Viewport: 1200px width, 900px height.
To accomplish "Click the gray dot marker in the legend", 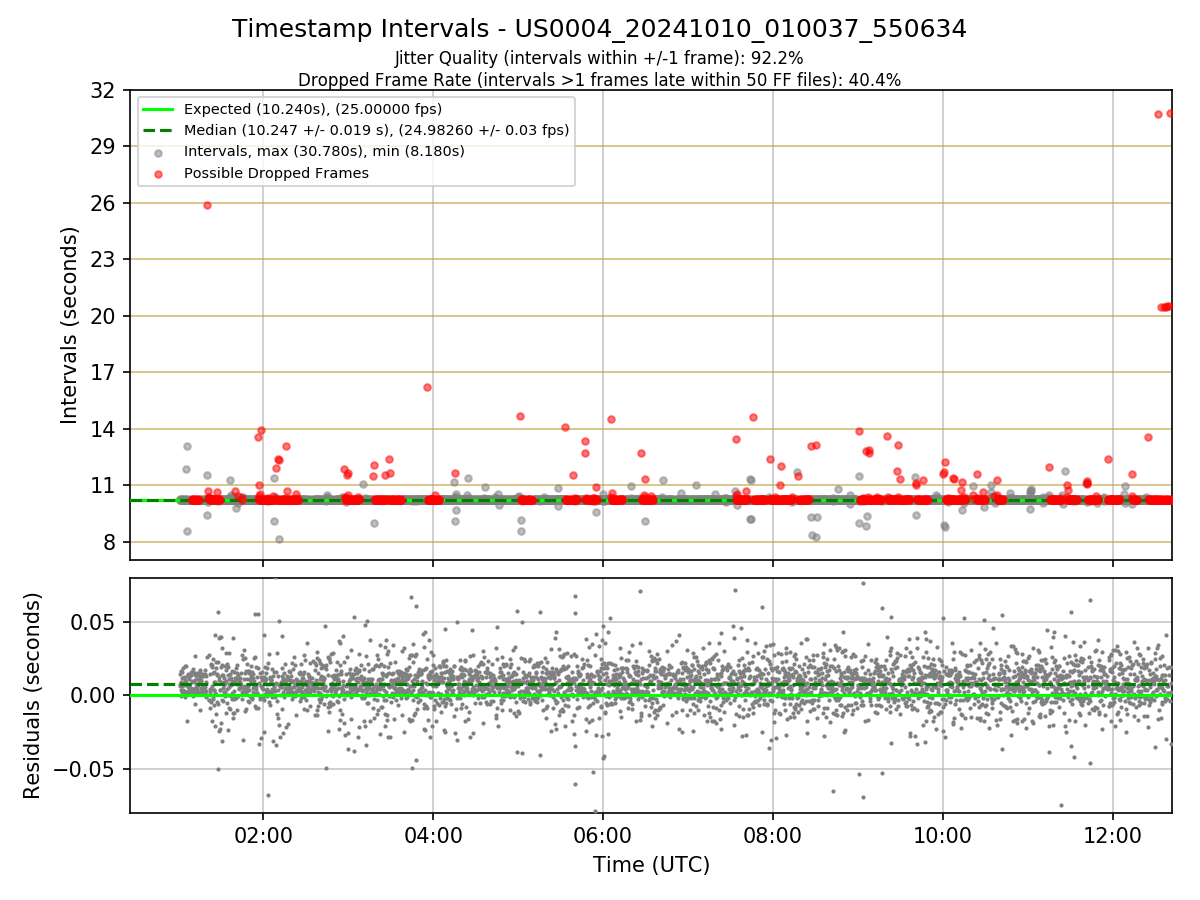I will [159, 152].
